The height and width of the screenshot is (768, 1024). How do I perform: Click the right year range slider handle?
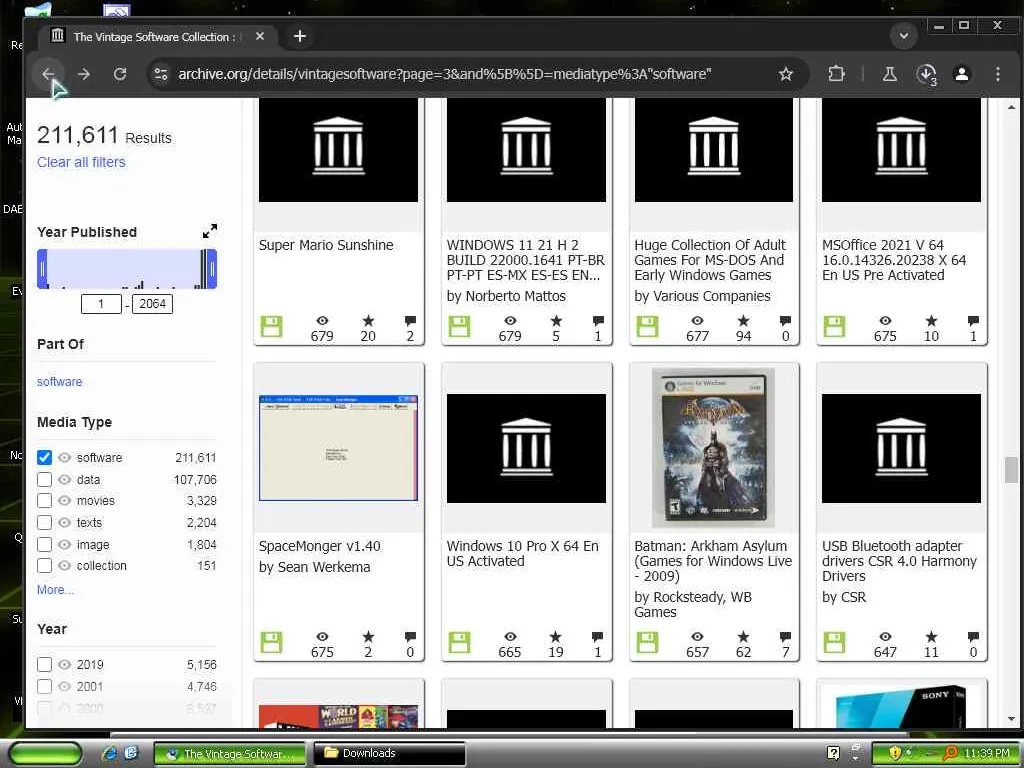click(x=212, y=268)
